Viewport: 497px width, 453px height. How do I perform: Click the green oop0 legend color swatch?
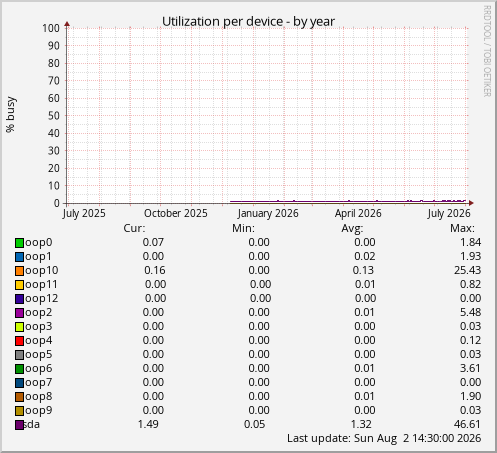19,243
